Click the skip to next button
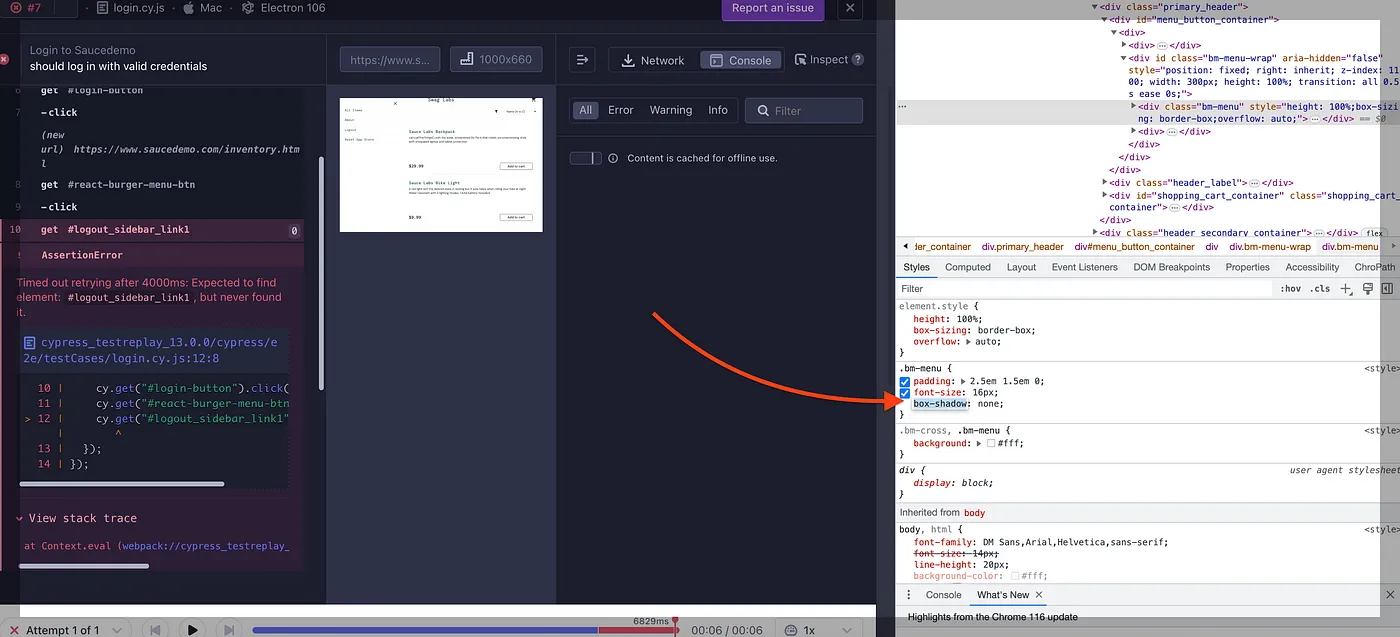Viewport: 1400px width, 637px height. (x=229, y=630)
